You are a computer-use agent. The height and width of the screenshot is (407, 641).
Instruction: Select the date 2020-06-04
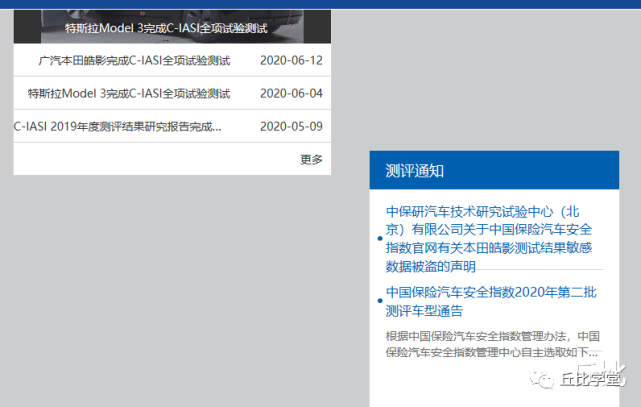point(291,94)
